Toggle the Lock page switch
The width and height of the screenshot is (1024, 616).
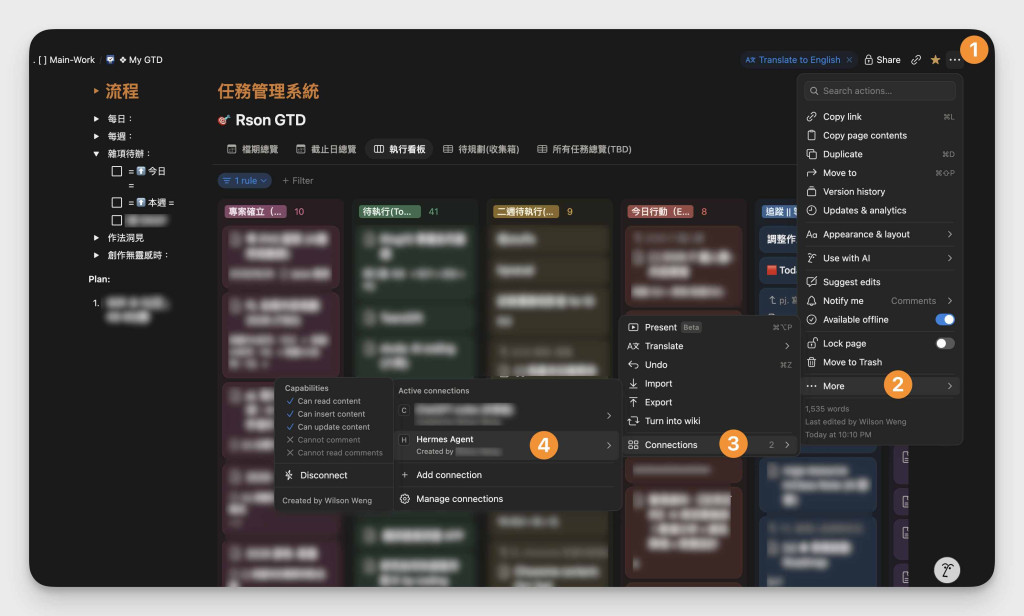click(x=944, y=343)
